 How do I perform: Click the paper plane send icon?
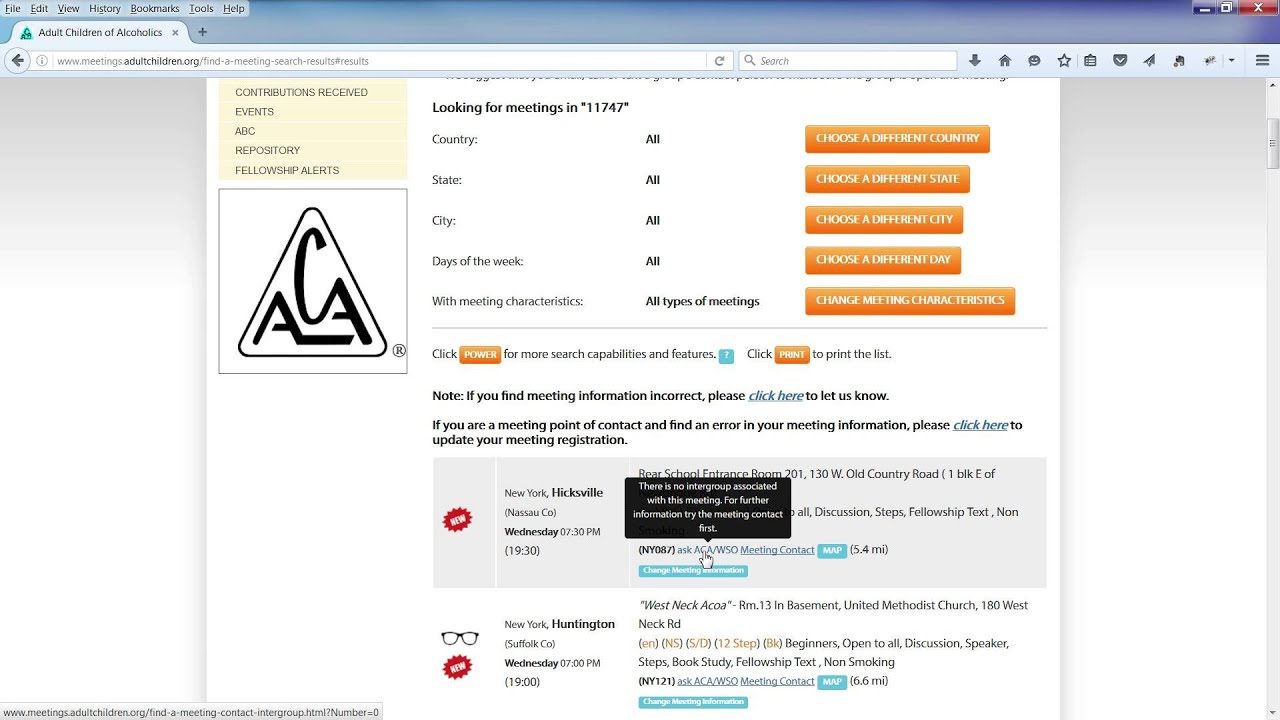[x=1150, y=61]
